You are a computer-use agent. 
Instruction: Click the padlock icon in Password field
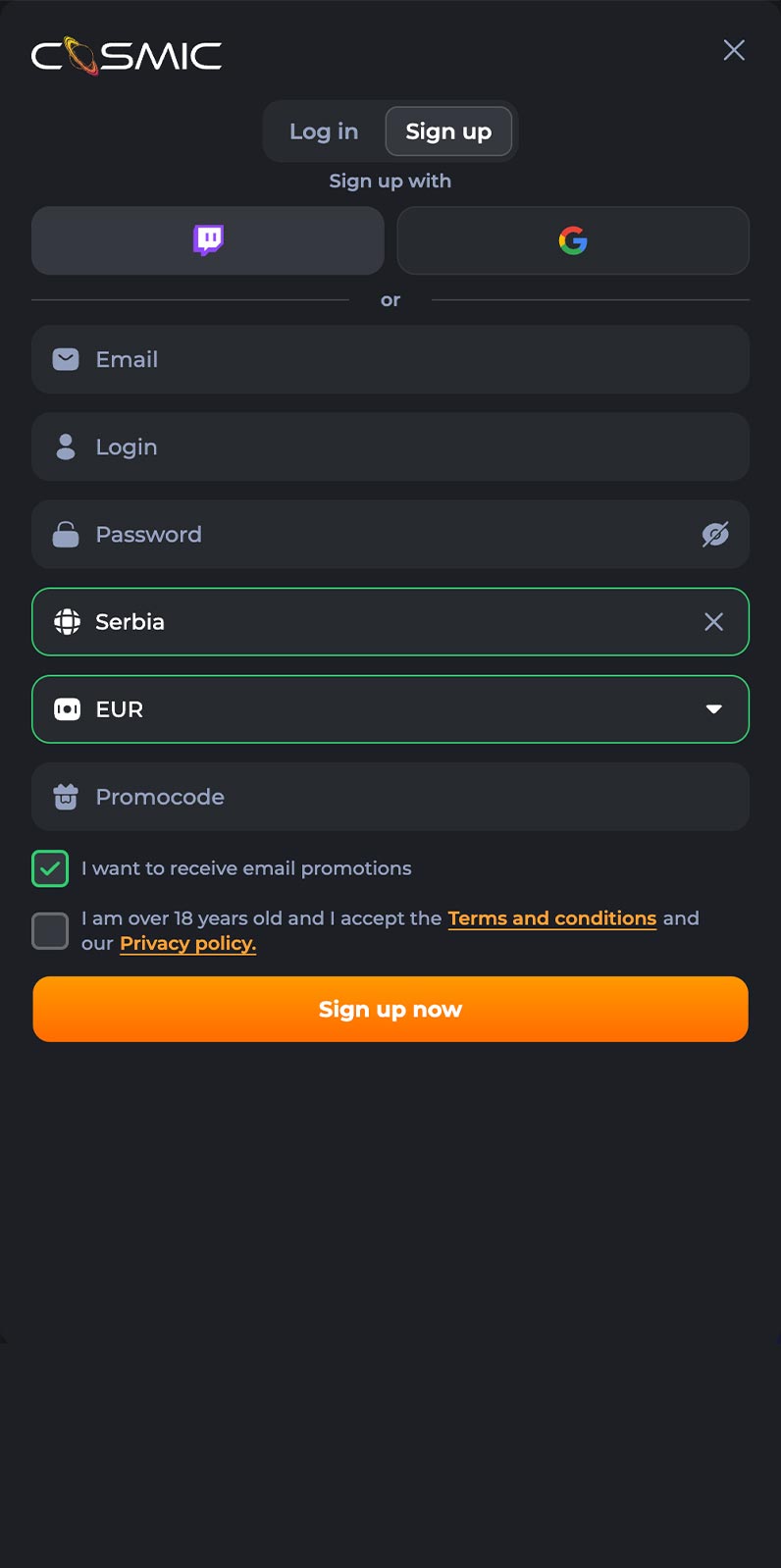pos(66,535)
